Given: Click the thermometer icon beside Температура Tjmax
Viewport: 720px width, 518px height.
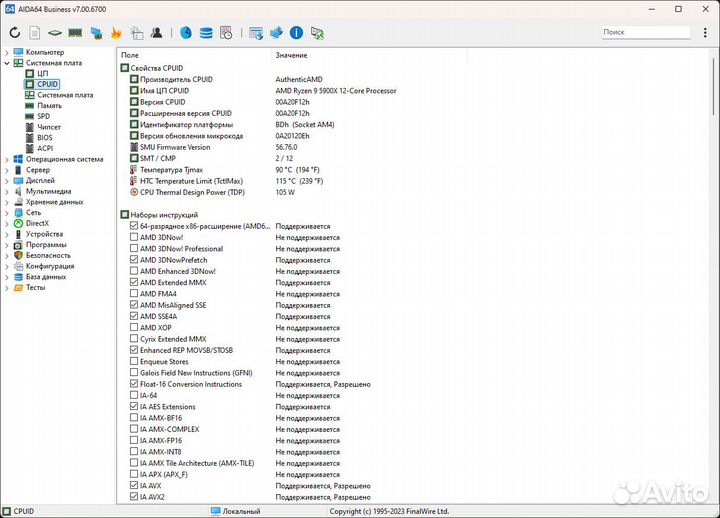Looking at the screenshot, I should (134, 170).
